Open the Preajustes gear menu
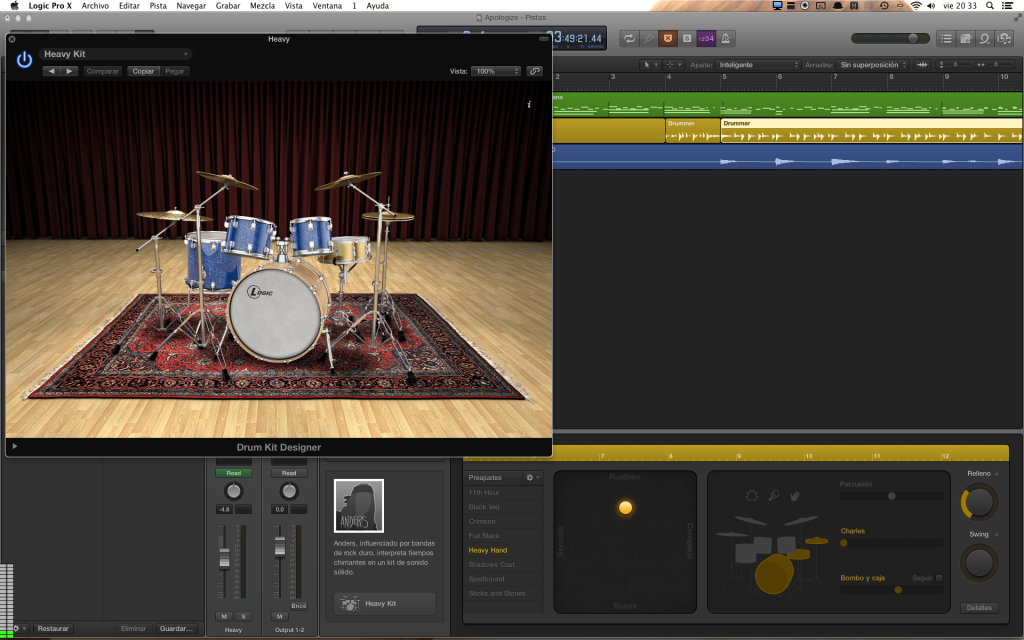 click(533, 477)
